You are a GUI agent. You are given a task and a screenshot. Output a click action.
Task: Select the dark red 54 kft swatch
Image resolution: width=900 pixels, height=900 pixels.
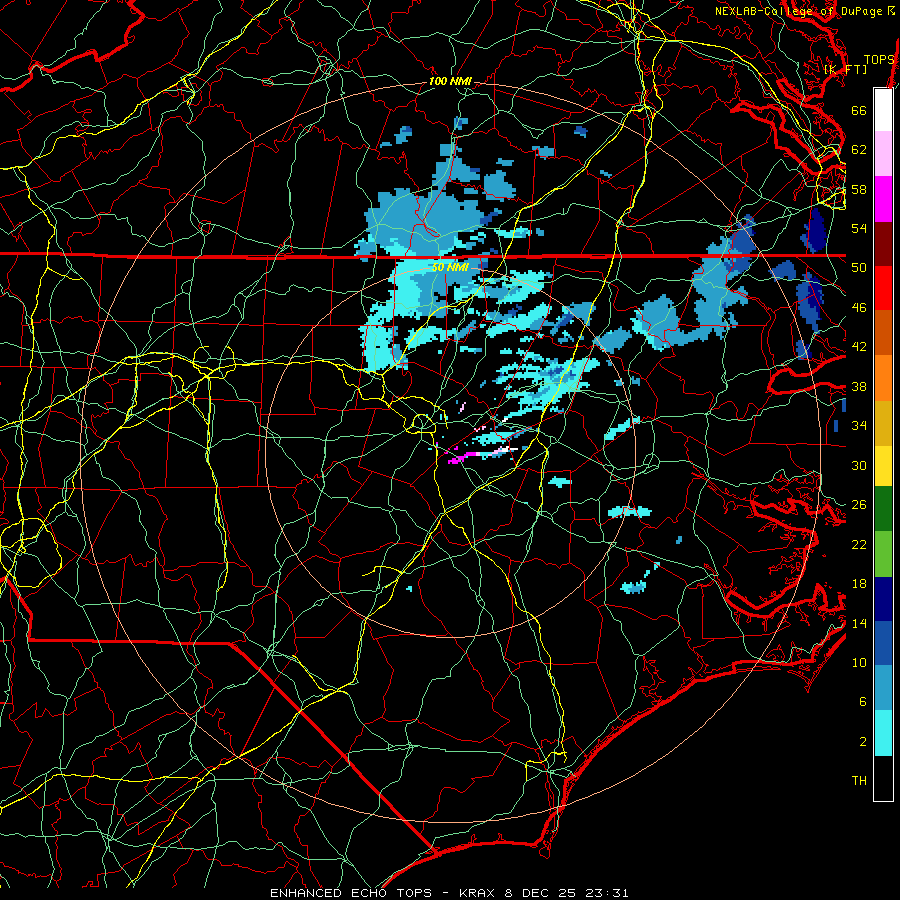[x=883, y=244]
